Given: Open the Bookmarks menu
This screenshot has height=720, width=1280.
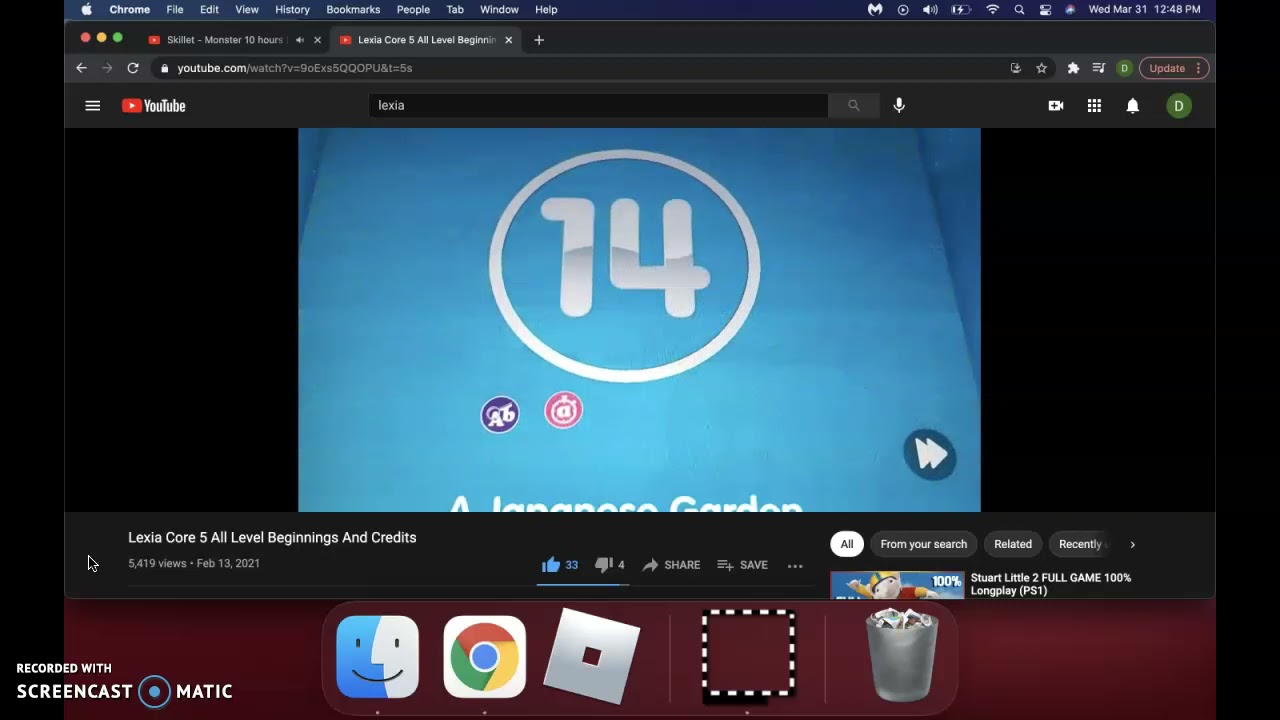Looking at the screenshot, I should pyautogui.click(x=353, y=10).
